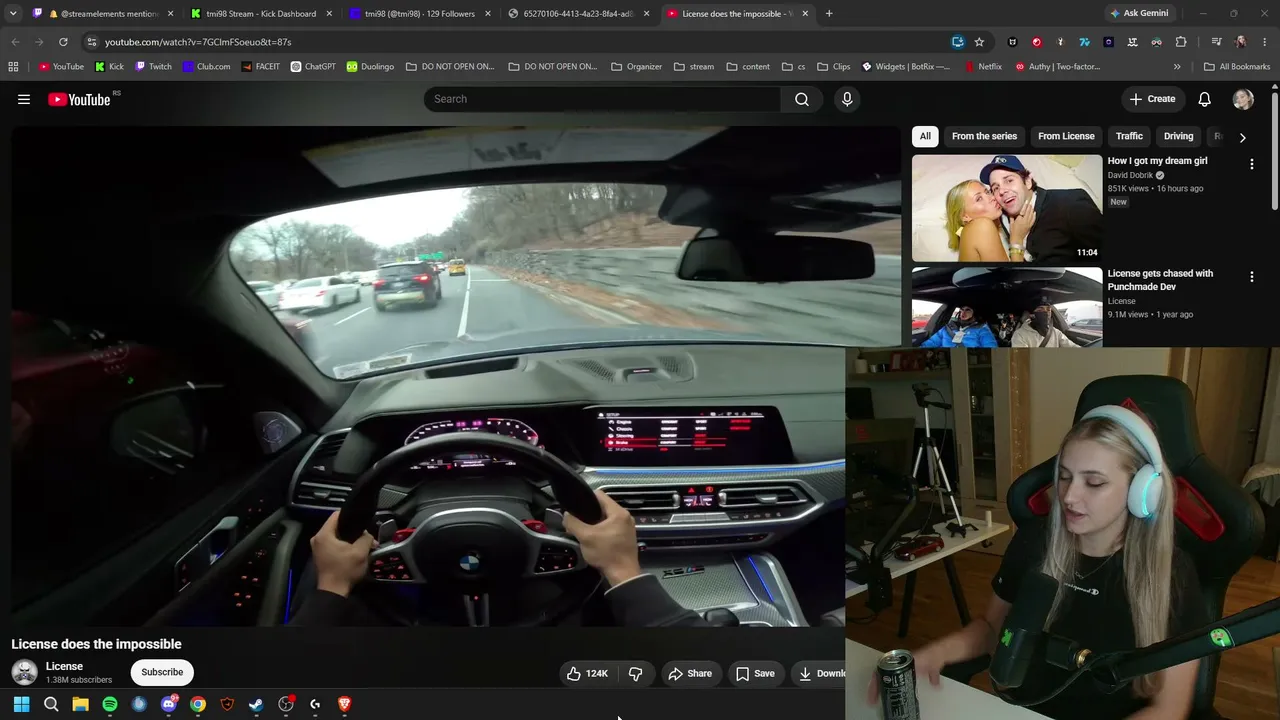Open the stream bookmarks folder
The height and width of the screenshot is (720, 1280).
click(x=694, y=67)
